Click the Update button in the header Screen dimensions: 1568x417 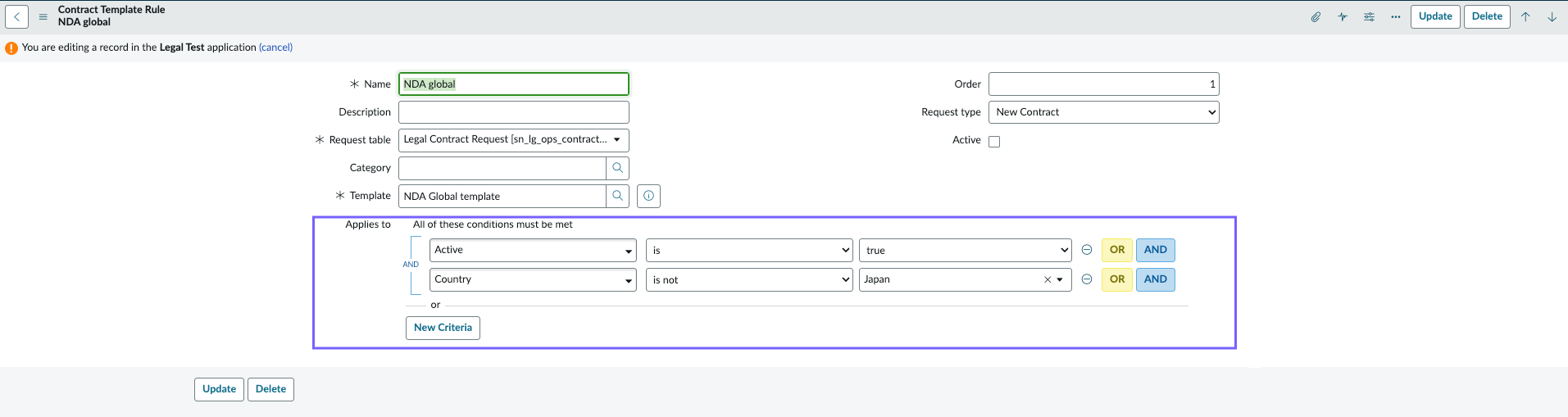pyautogui.click(x=1435, y=16)
